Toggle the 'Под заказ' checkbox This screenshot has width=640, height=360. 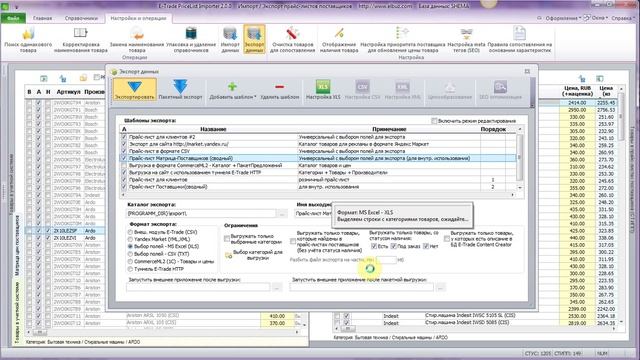393,246
